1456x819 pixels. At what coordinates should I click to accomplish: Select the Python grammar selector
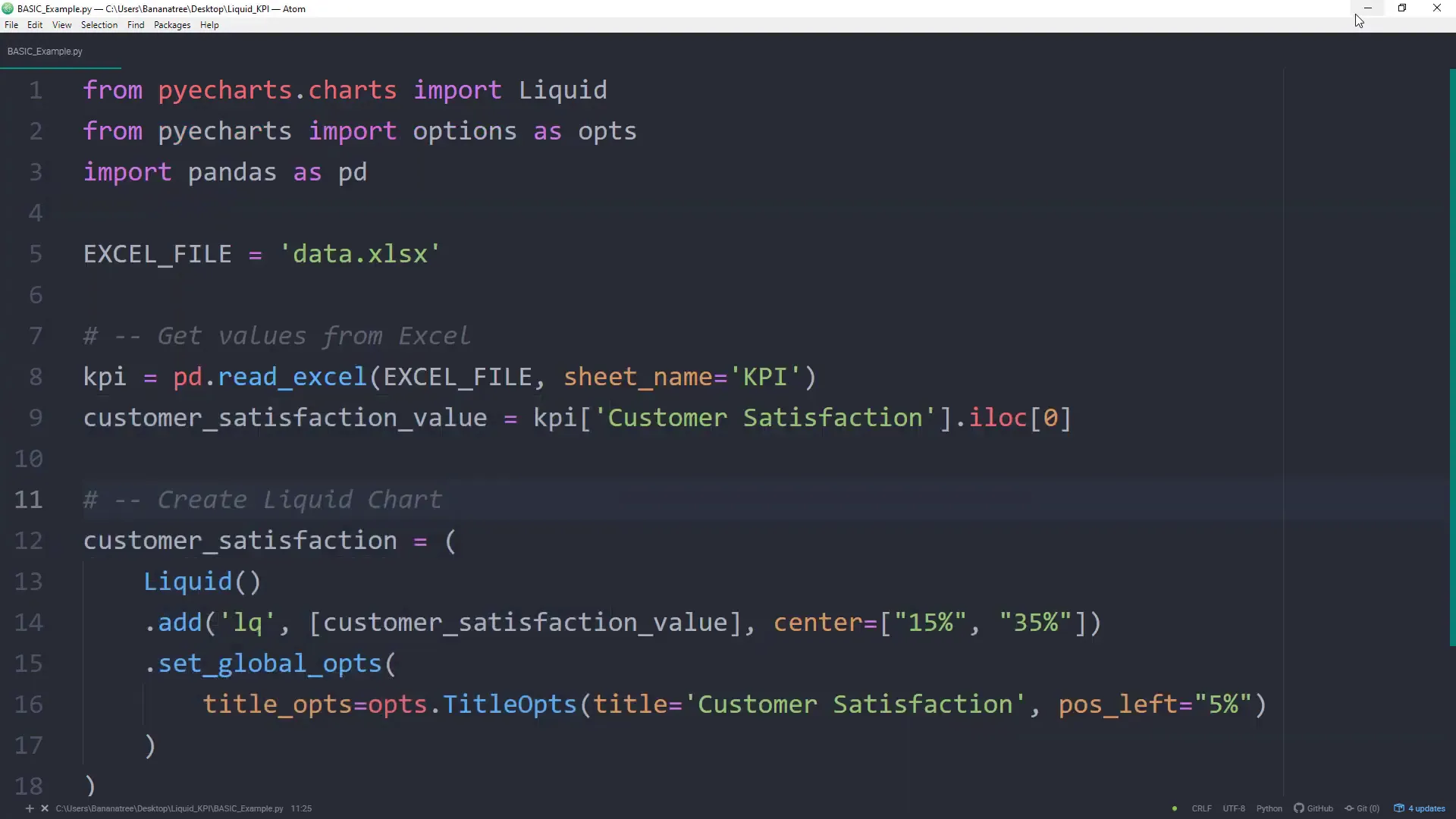coord(1269,808)
